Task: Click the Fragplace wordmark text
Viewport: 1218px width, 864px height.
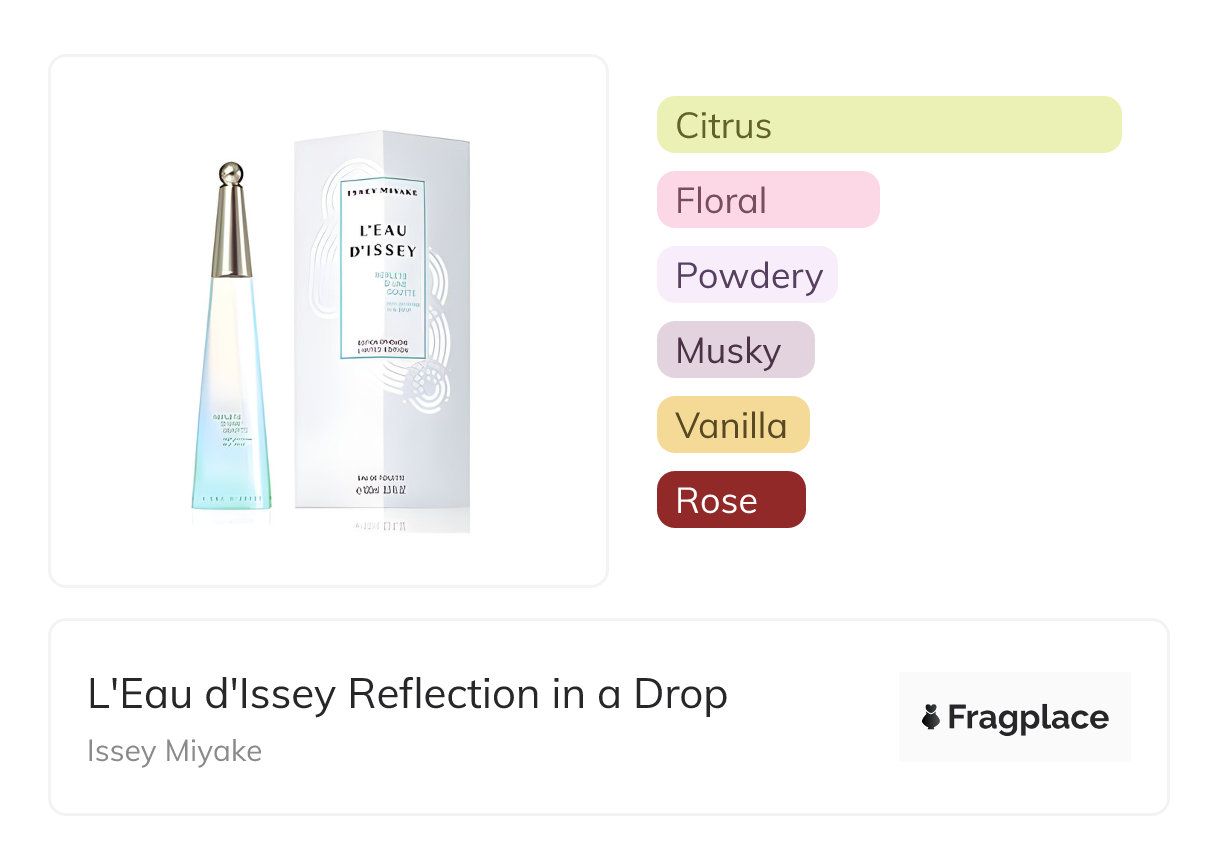Action: pyautogui.click(x=1028, y=717)
